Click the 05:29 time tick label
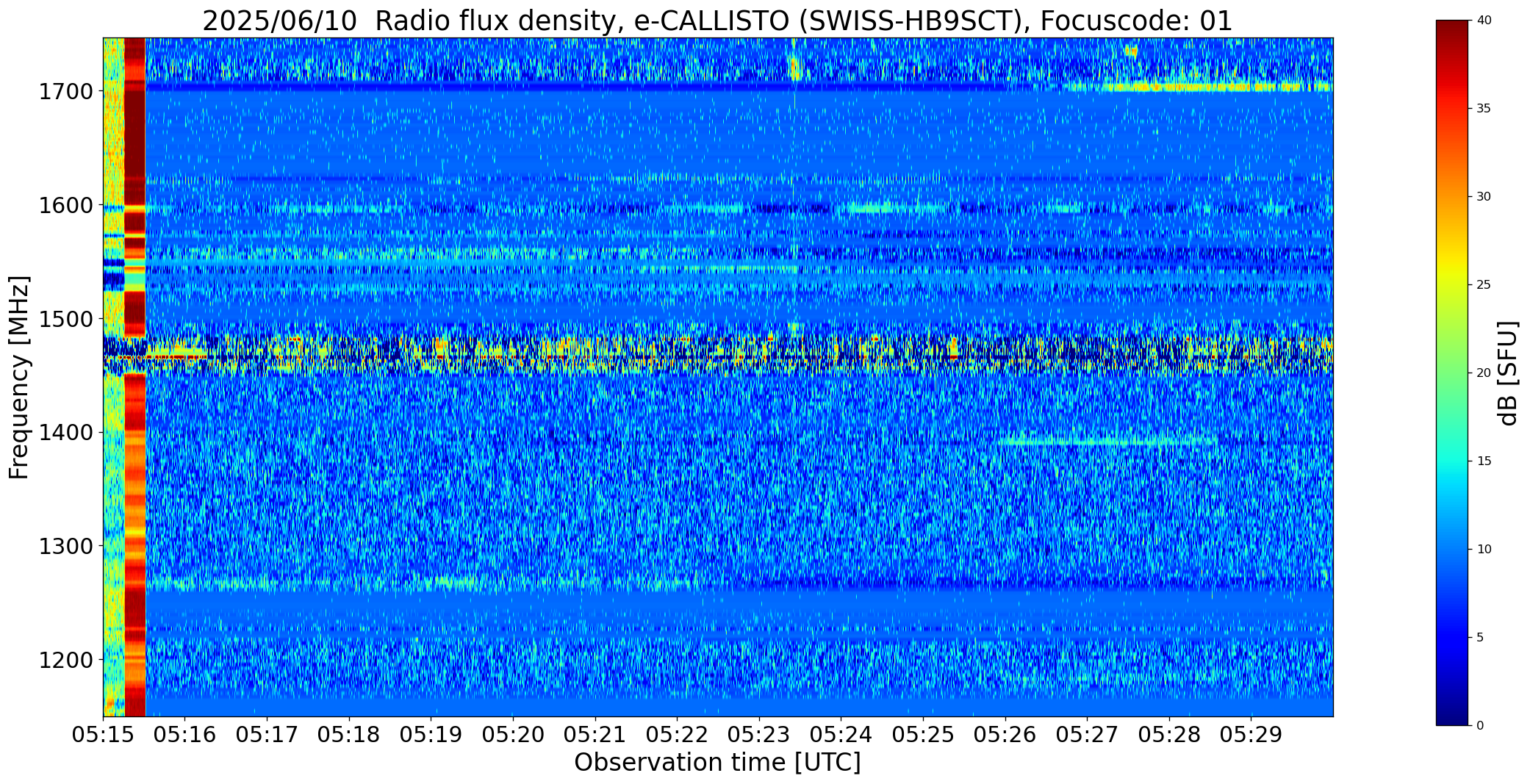 (1251, 735)
